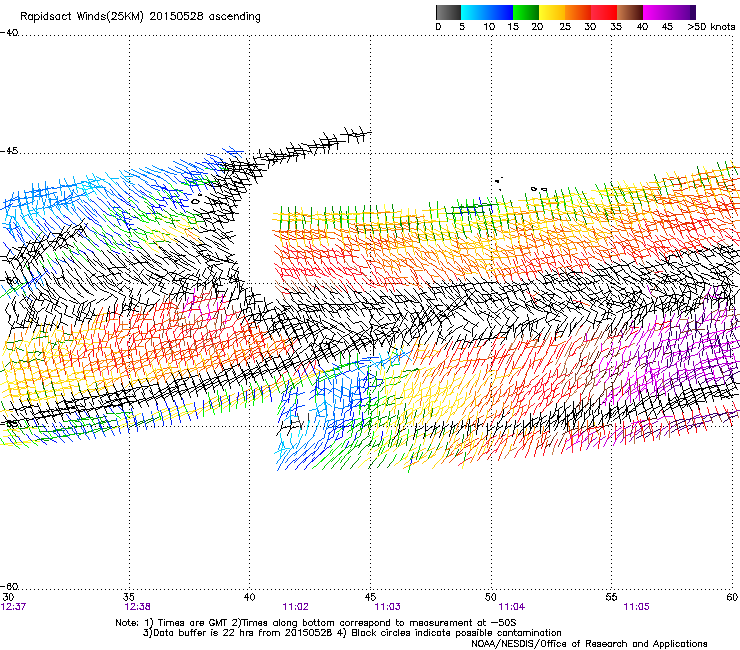Click the 55 longitude axis label

(611, 597)
